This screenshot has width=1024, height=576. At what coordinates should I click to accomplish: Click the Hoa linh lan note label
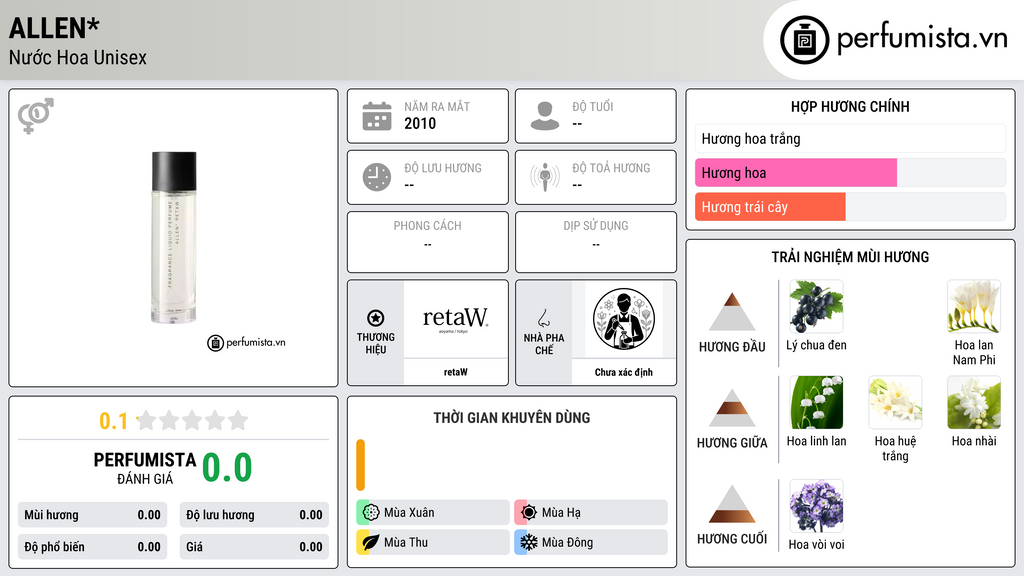coord(816,441)
